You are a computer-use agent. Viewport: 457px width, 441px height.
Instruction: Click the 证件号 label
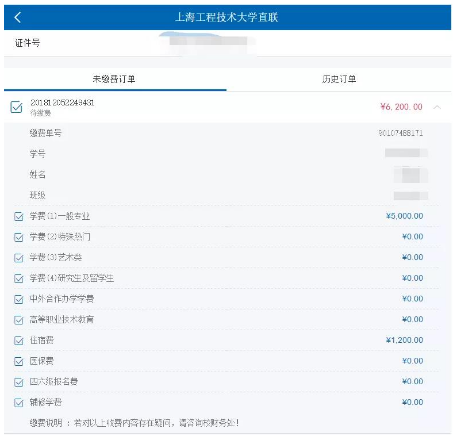point(27,43)
